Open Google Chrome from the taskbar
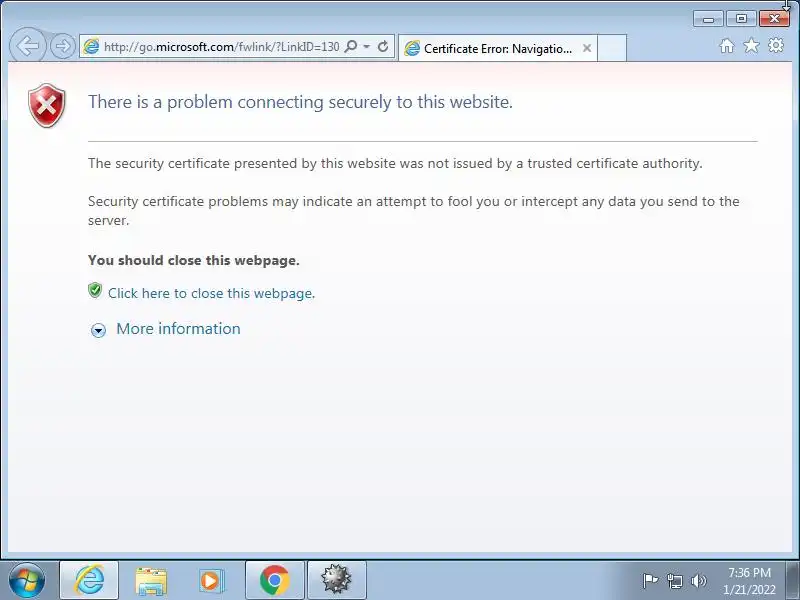The height and width of the screenshot is (600, 800). click(274, 580)
